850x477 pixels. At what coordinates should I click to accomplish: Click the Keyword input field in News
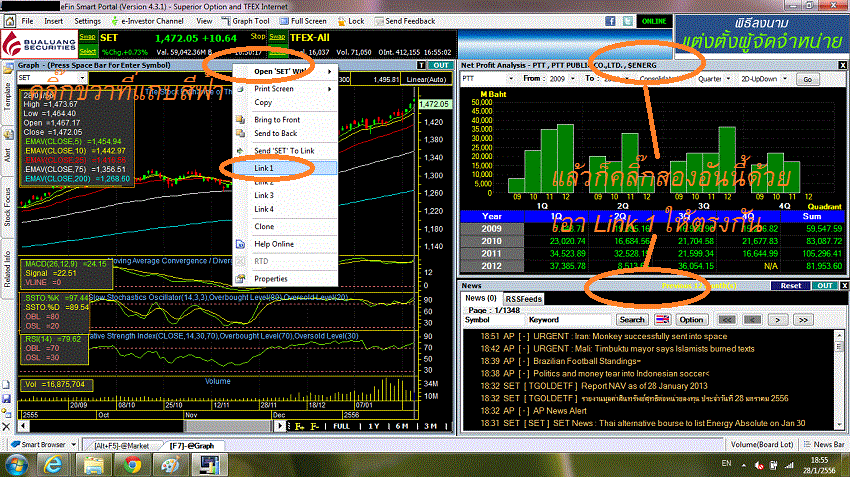pos(569,320)
